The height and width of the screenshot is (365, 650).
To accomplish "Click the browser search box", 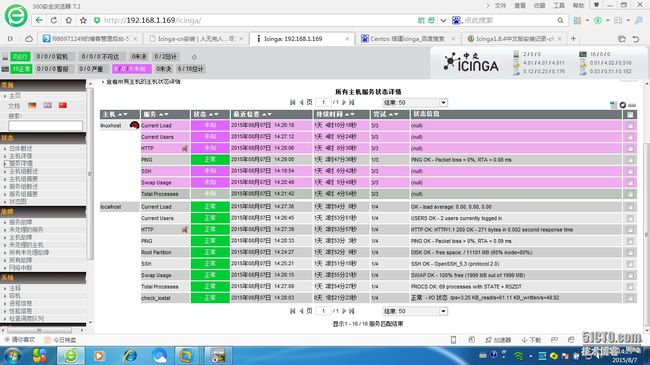I will pos(509,20).
